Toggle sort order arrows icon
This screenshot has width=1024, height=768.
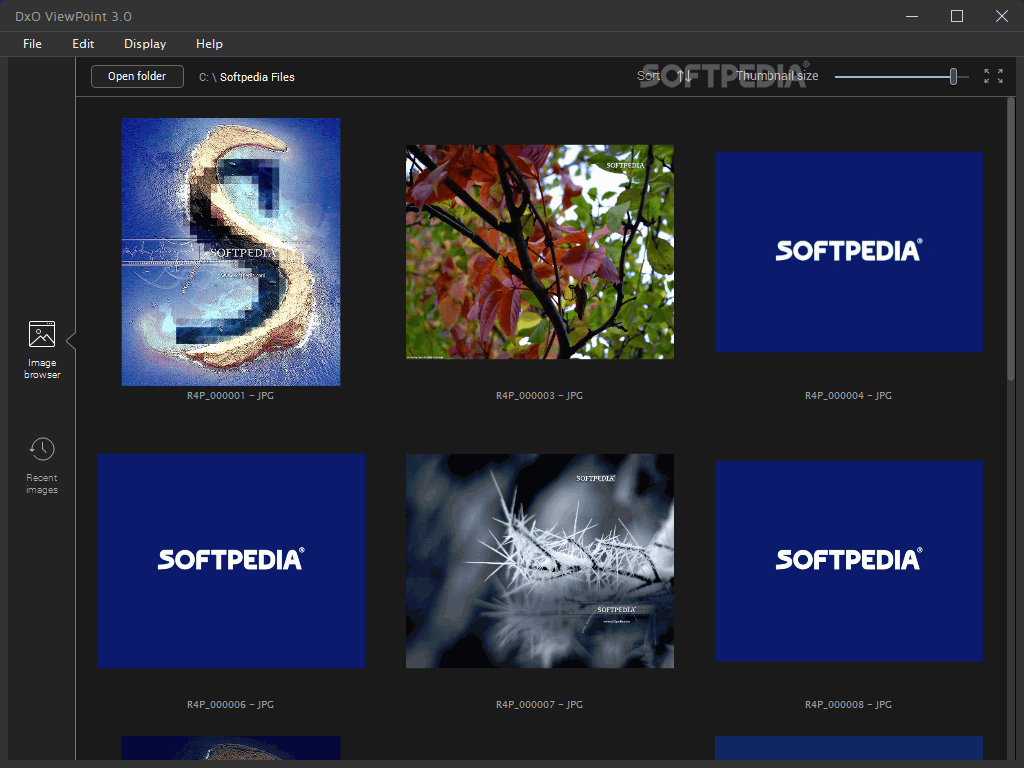click(684, 76)
